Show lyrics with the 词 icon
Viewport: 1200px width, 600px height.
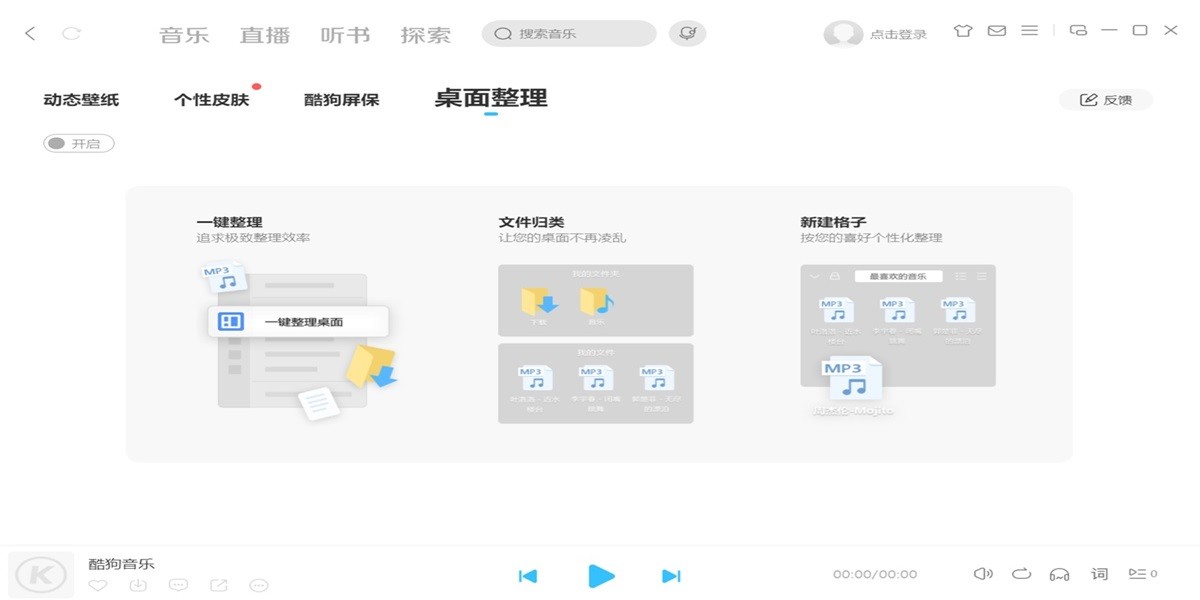[1099, 574]
